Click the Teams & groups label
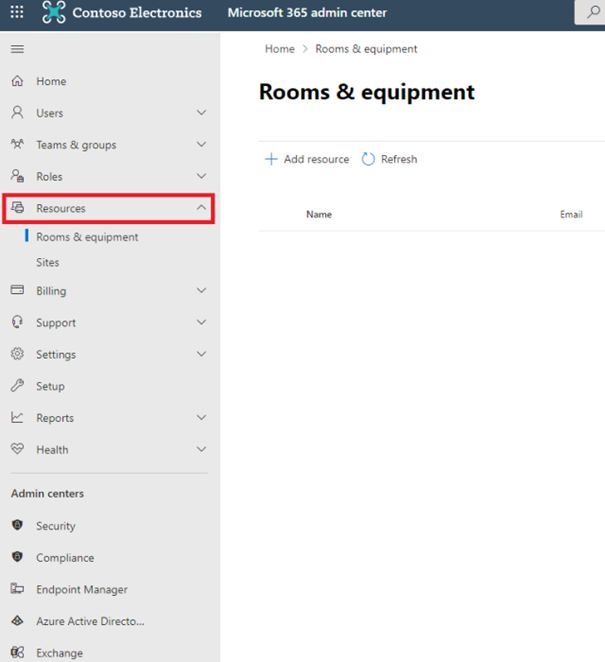 76,145
